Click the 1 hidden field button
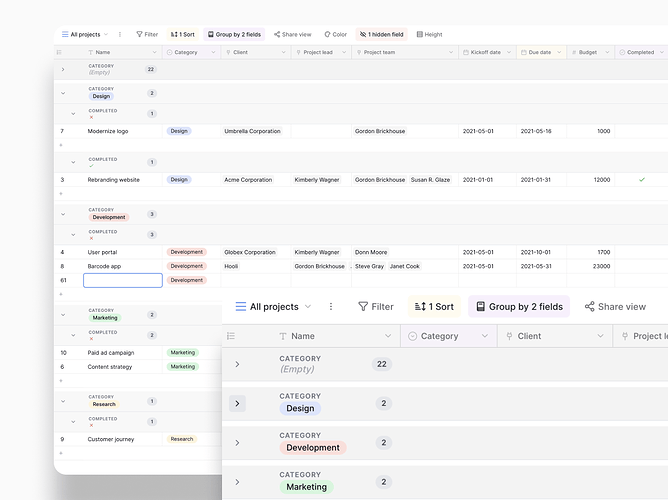Viewport: 668px width, 500px height. [381, 34]
